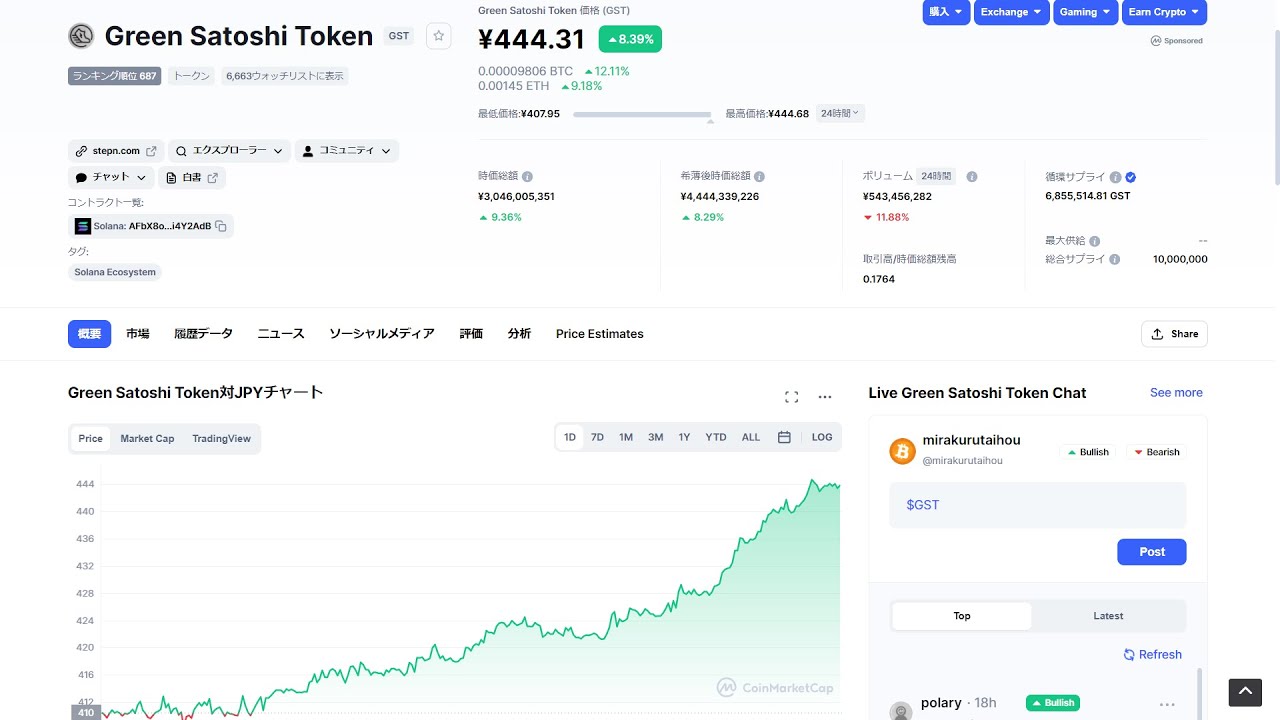This screenshot has height=720, width=1280.
Task: Mark sentiment as Bearish
Action: coord(1155,452)
